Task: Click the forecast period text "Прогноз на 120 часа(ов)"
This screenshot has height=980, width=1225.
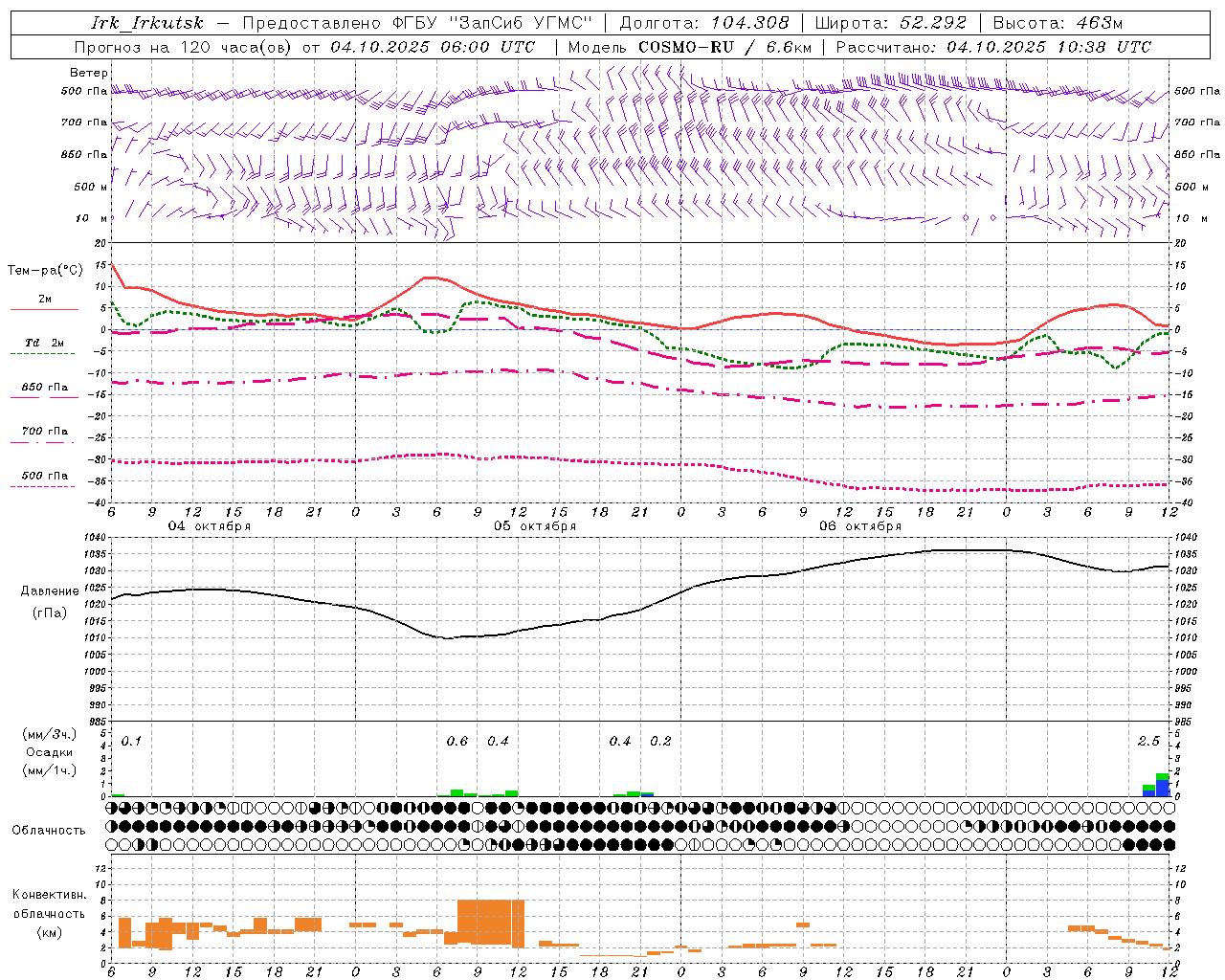Action: coord(184,47)
